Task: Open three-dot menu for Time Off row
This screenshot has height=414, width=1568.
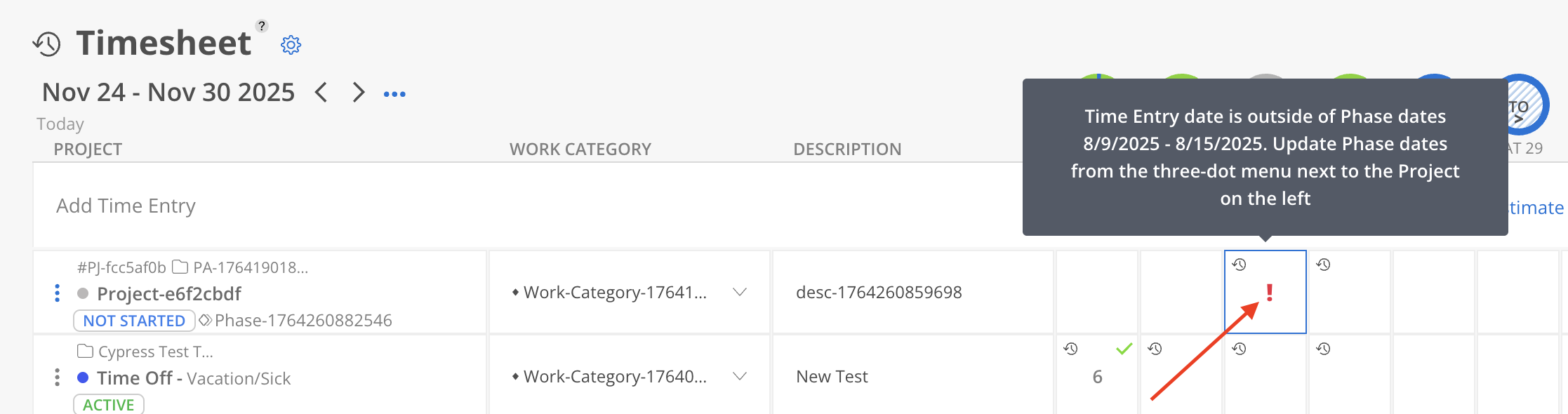Action: (x=58, y=378)
